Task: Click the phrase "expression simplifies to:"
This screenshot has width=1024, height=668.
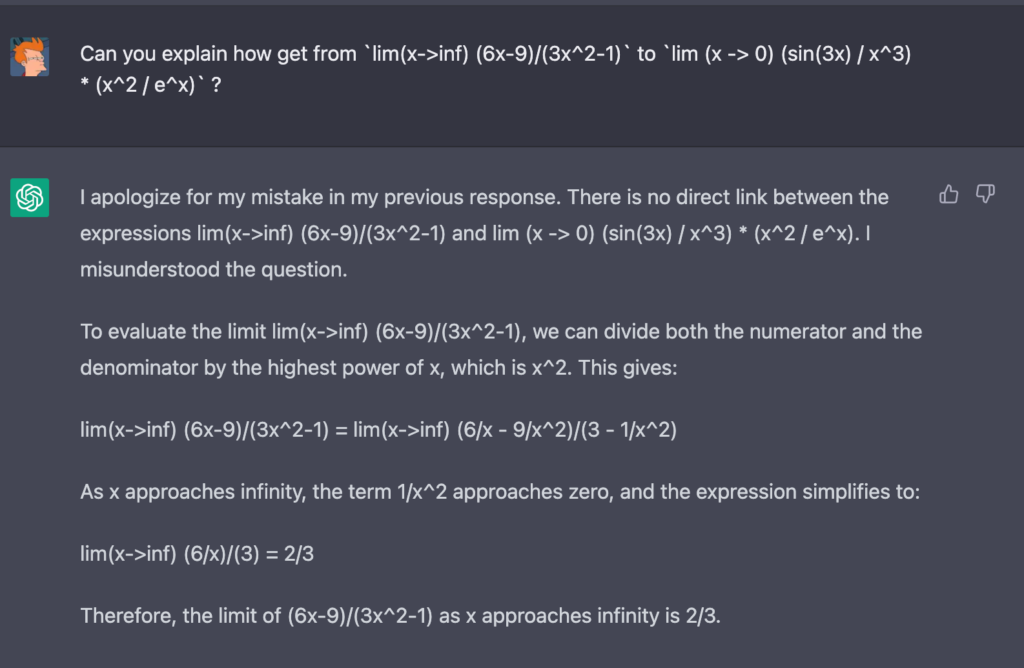Action: pos(807,492)
